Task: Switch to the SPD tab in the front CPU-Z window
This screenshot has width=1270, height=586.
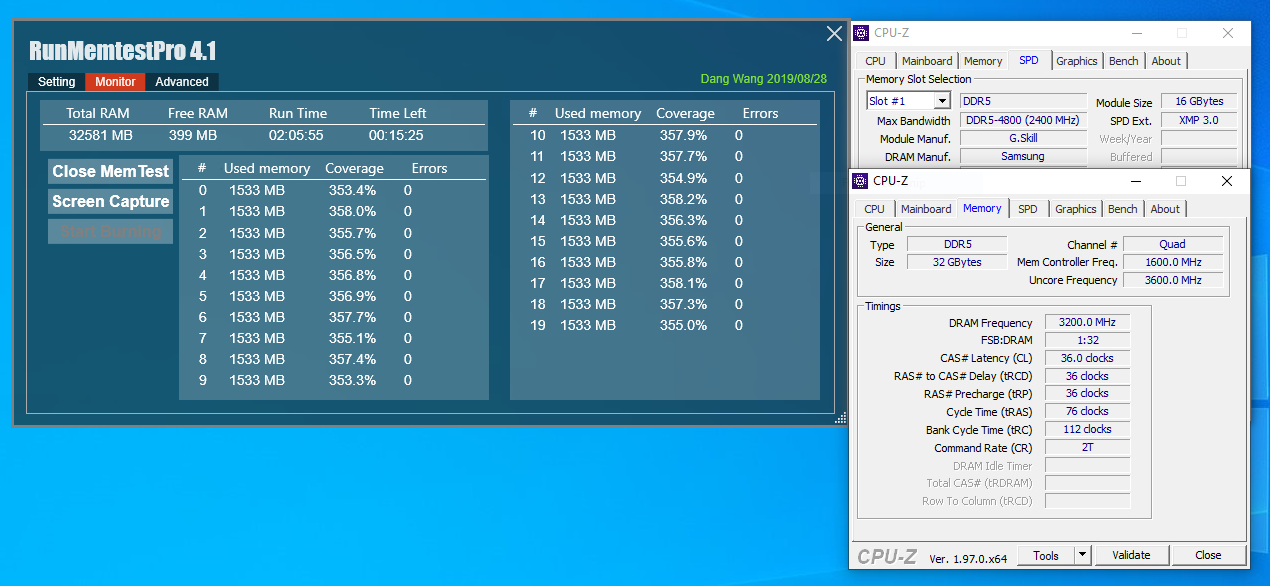Action: 1027,209
